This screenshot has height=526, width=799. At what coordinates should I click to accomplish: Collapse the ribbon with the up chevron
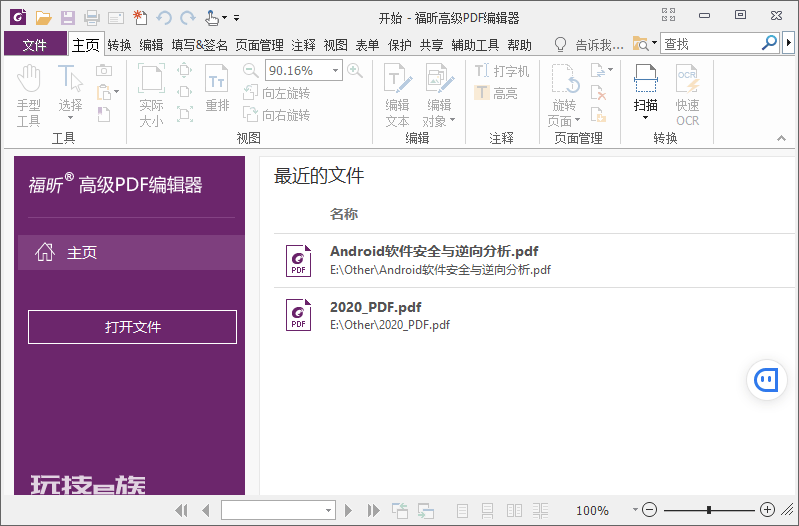point(781,138)
